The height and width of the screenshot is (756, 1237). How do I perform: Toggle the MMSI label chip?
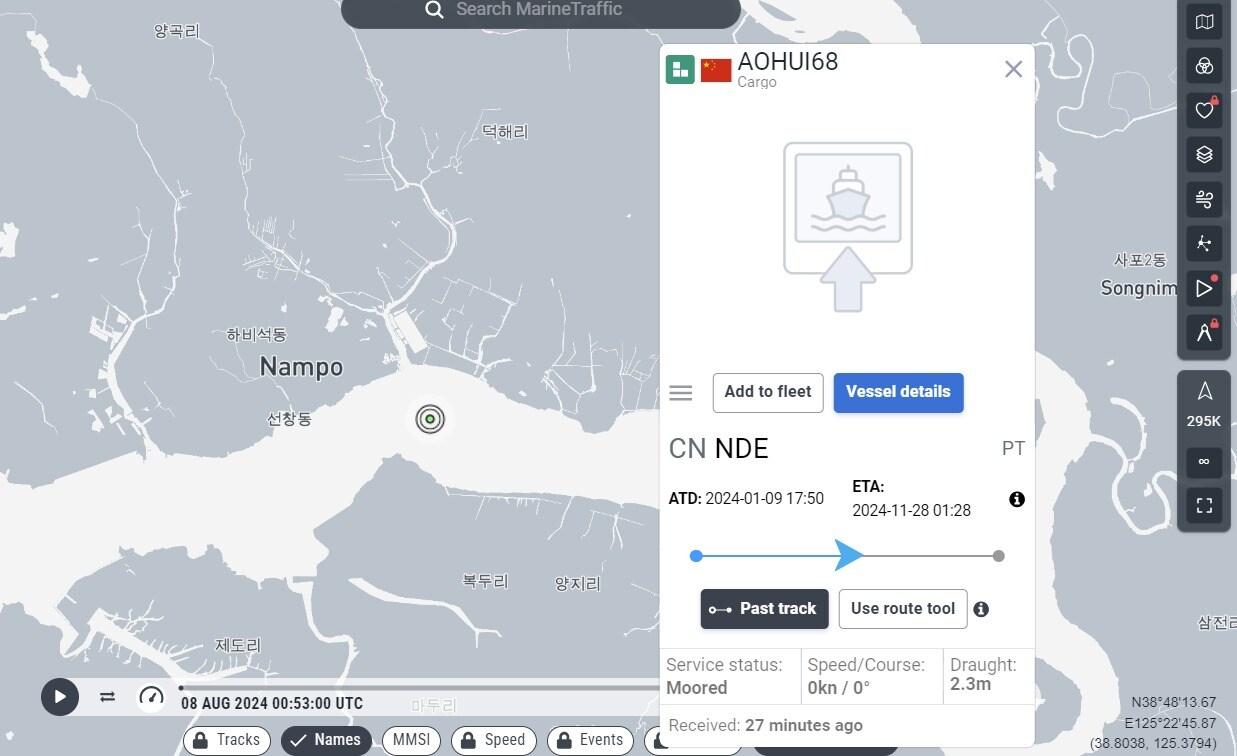click(411, 740)
